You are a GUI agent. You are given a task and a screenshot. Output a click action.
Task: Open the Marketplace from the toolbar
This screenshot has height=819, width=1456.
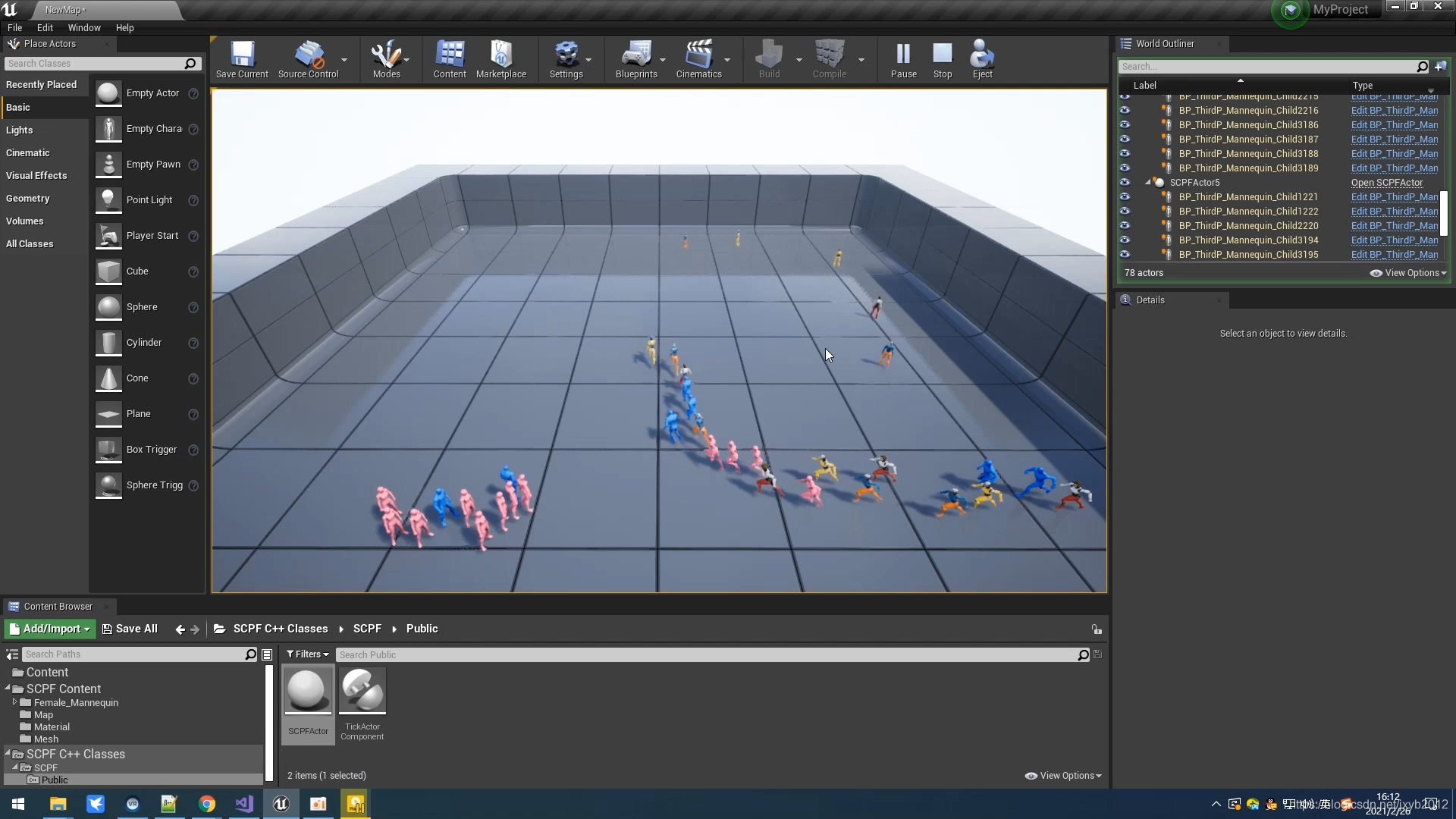pyautogui.click(x=500, y=59)
